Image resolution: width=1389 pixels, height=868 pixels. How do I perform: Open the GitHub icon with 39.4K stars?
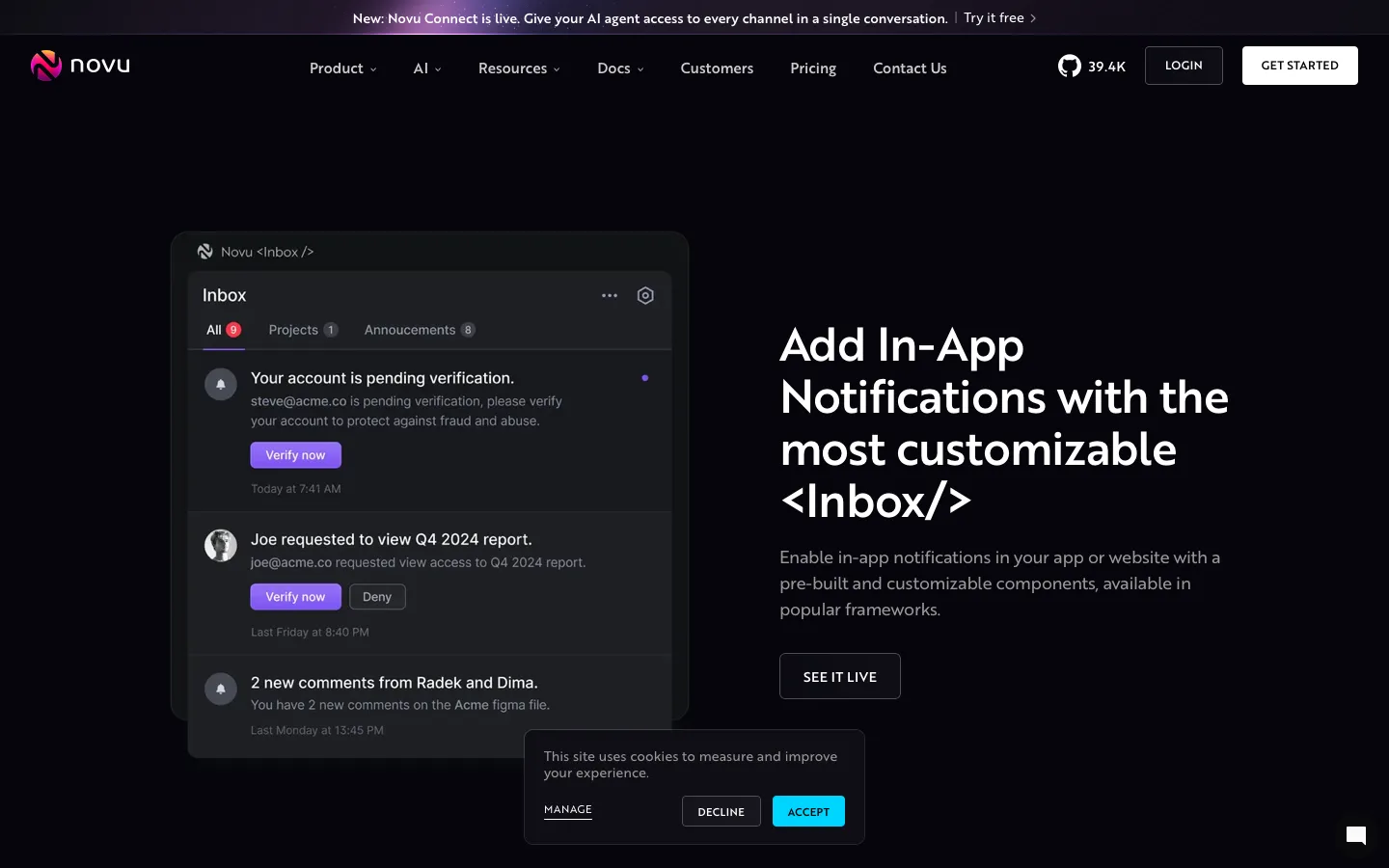pos(1092,67)
